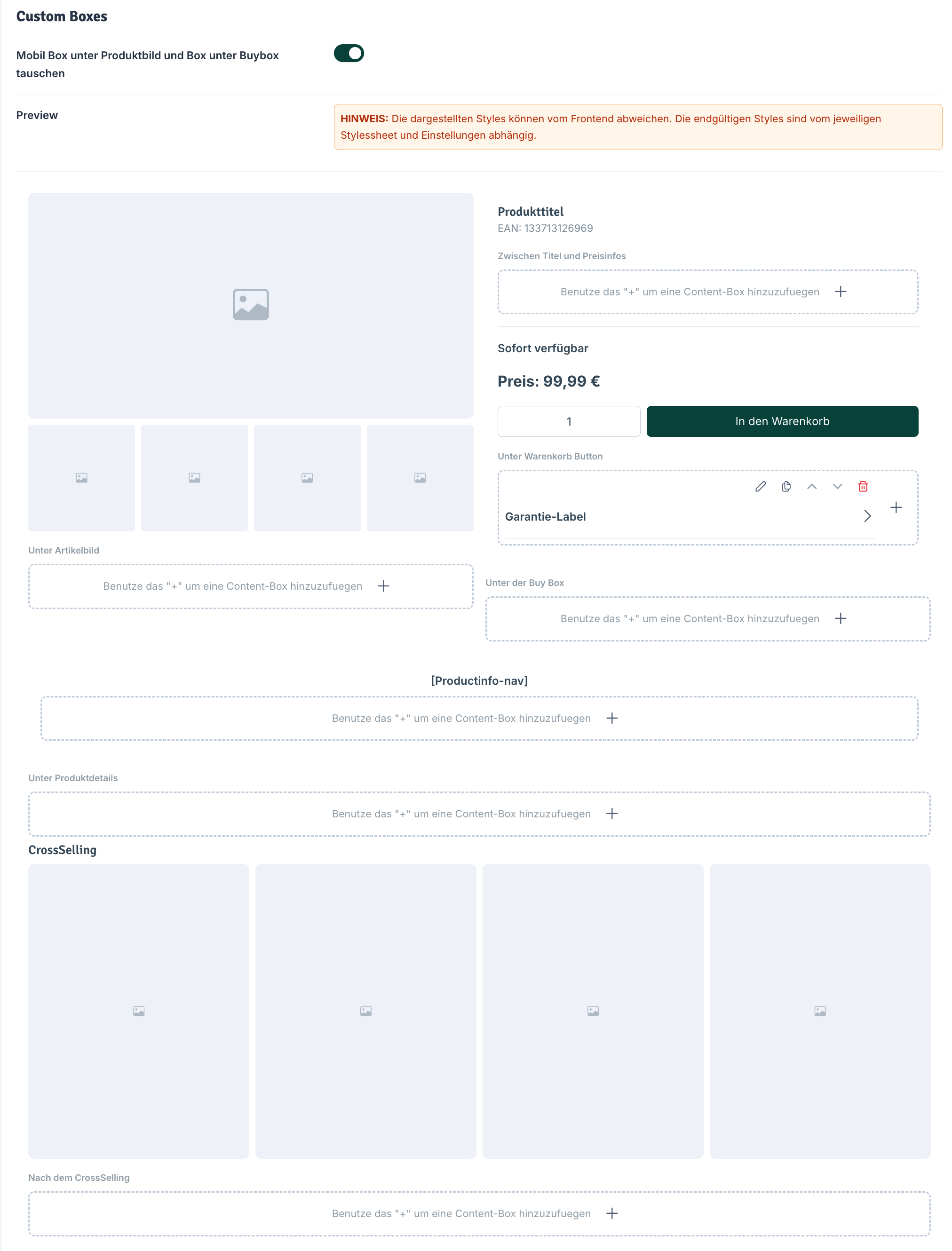Add content box under Unter der Buy Box
This screenshot has width=952, height=1251.
pos(841,619)
